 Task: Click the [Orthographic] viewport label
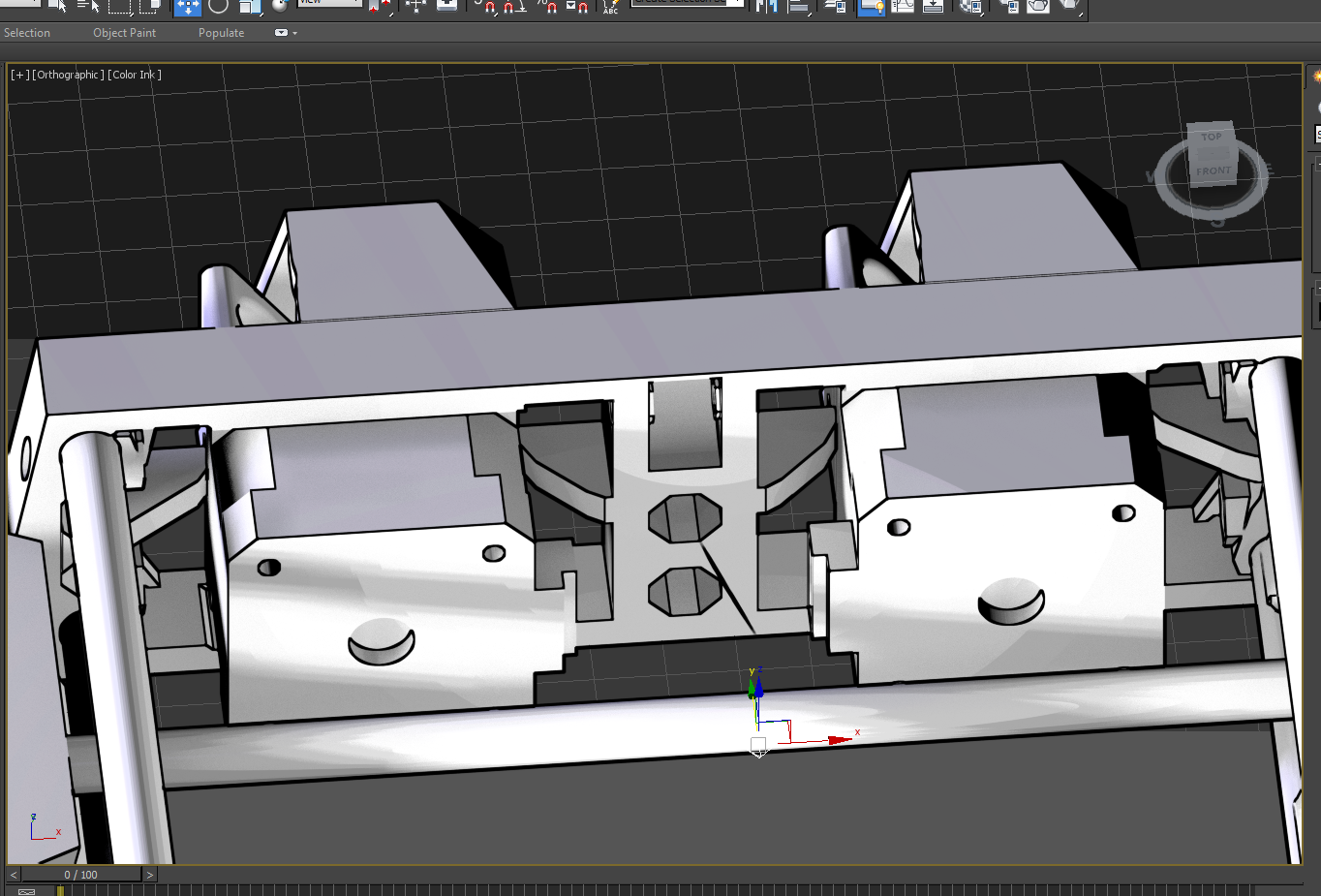tap(68, 75)
